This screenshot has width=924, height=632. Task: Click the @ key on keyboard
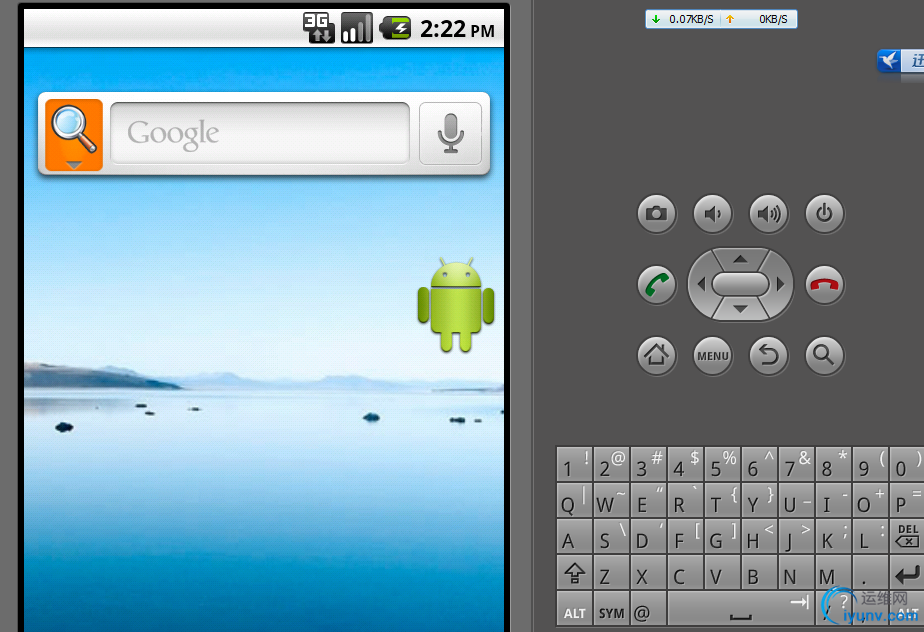pos(649,609)
